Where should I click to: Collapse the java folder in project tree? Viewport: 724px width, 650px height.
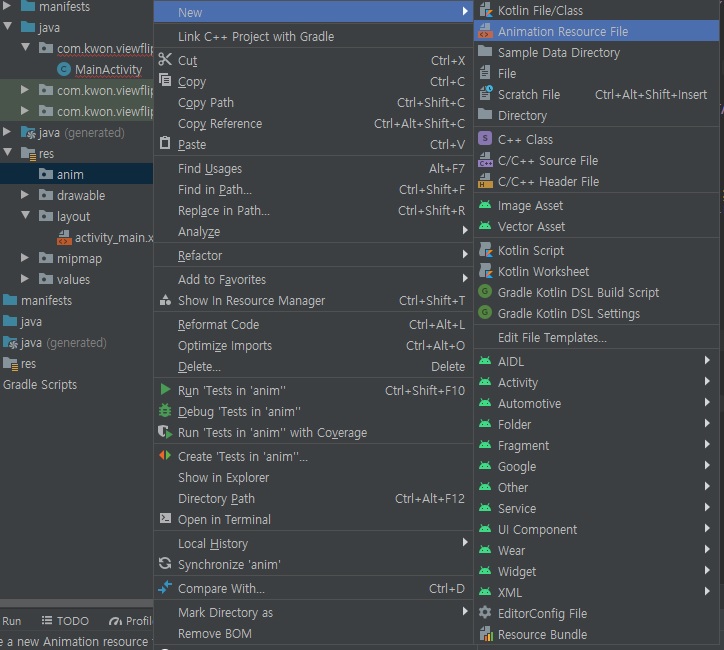click(x=8, y=26)
